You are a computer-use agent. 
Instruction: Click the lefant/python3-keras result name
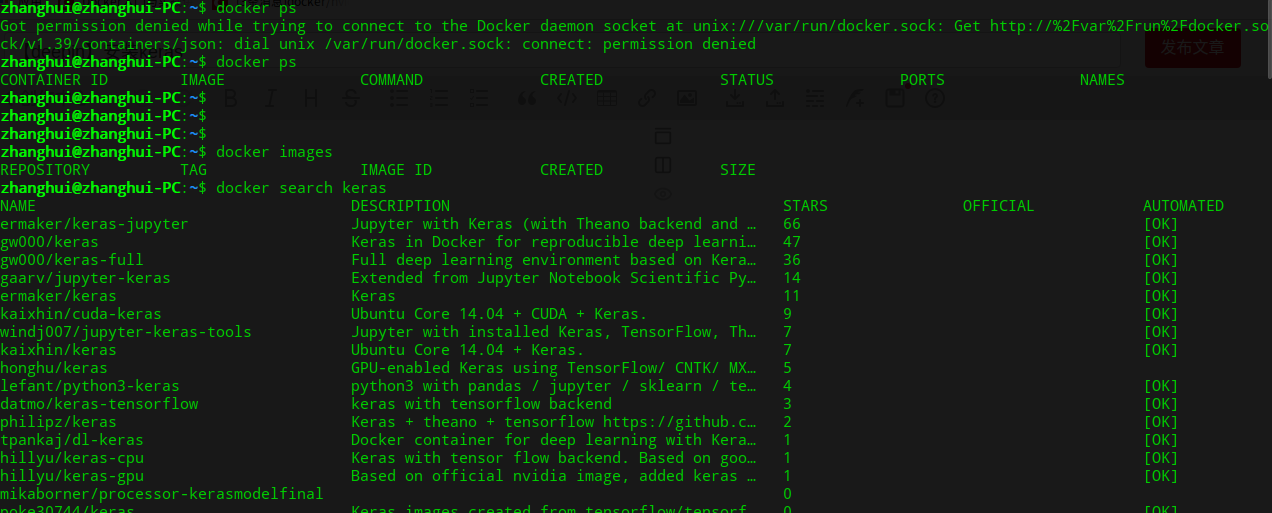pyautogui.click(x=90, y=386)
